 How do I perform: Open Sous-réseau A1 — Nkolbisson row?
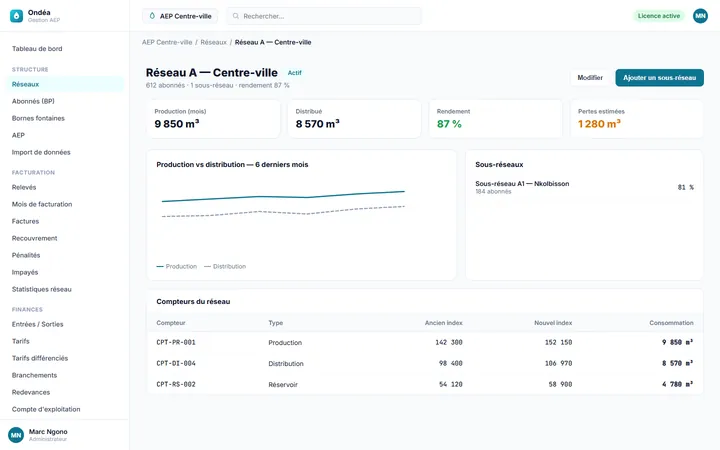584,187
